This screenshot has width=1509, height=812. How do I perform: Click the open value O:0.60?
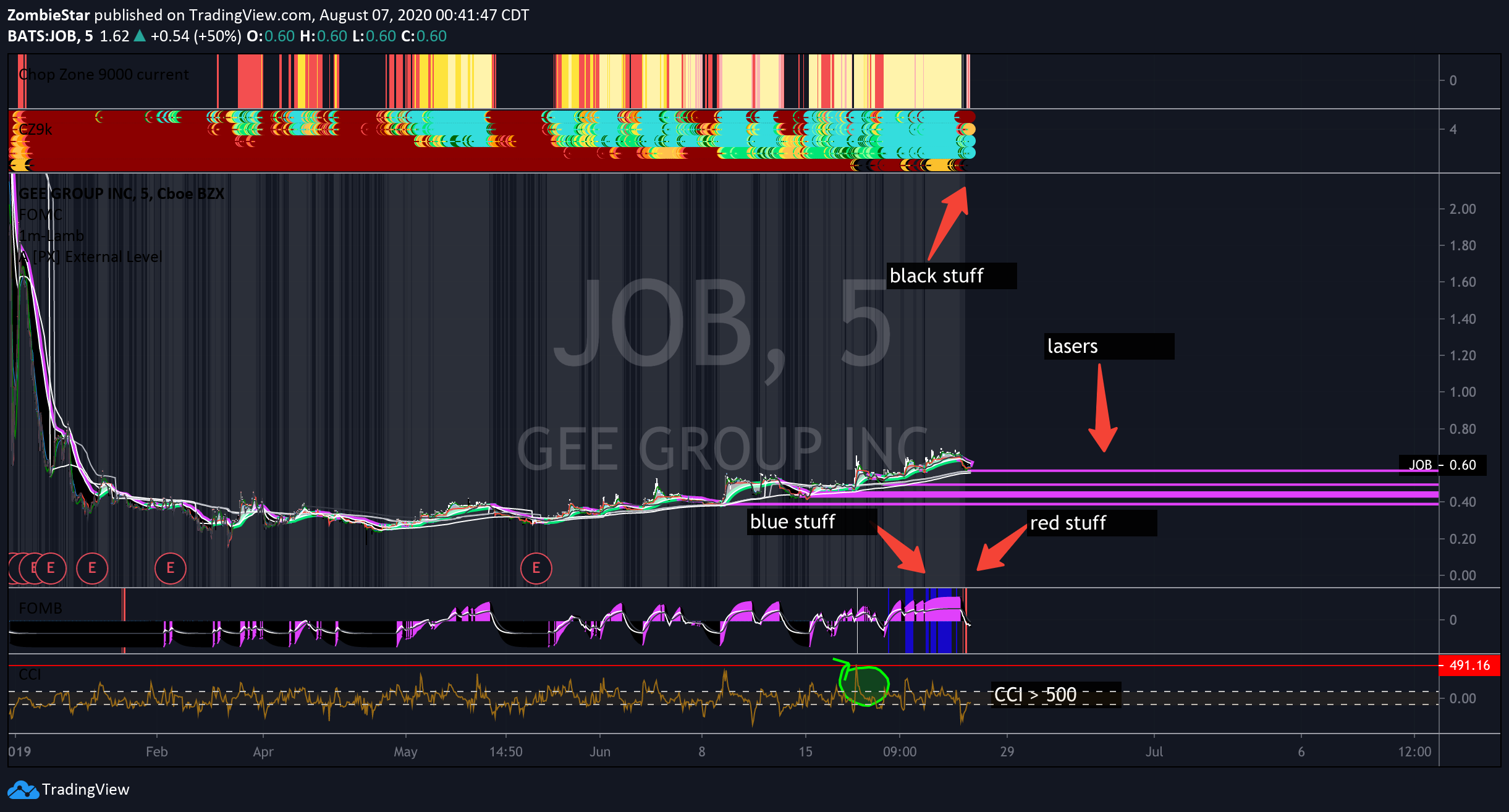point(271,36)
